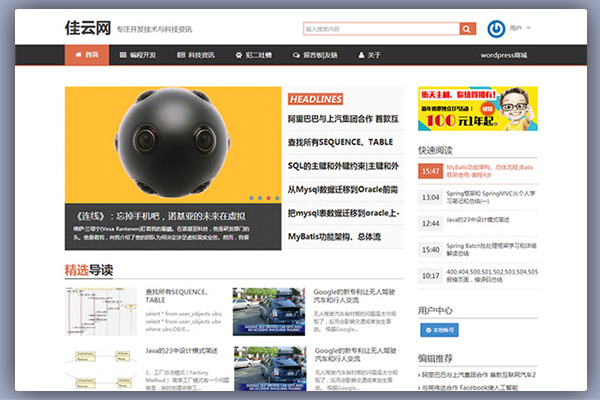The image size is (600, 400).
Task: Open the 15:47 MyBatis quick-read entry
Action: pos(478,171)
